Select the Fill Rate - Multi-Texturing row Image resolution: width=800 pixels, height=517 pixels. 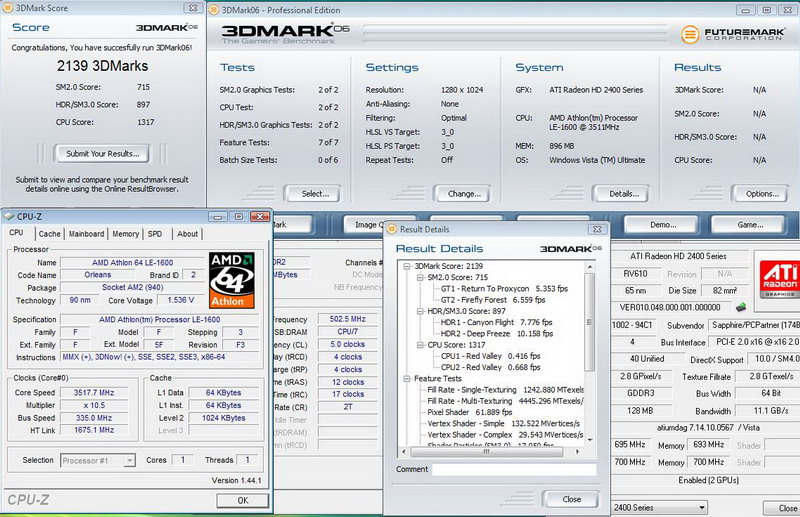click(505, 401)
